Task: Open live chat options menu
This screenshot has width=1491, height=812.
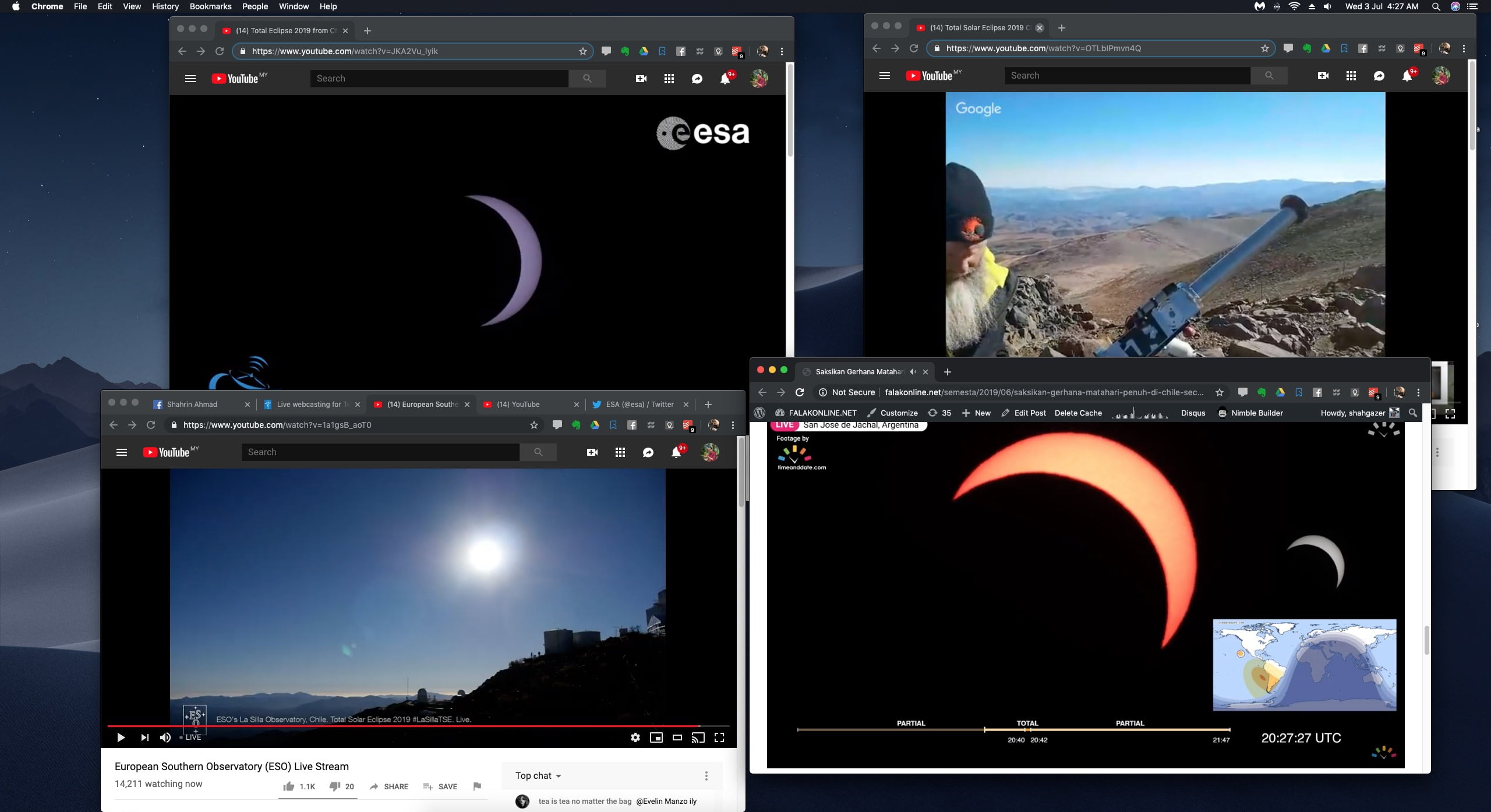Action: click(x=706, y=776)
